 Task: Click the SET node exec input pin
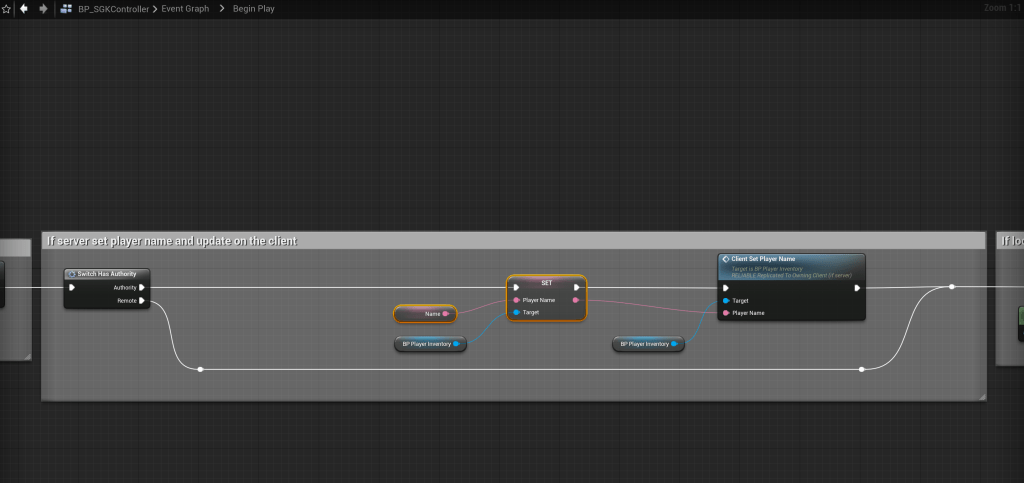coord(516,287)
